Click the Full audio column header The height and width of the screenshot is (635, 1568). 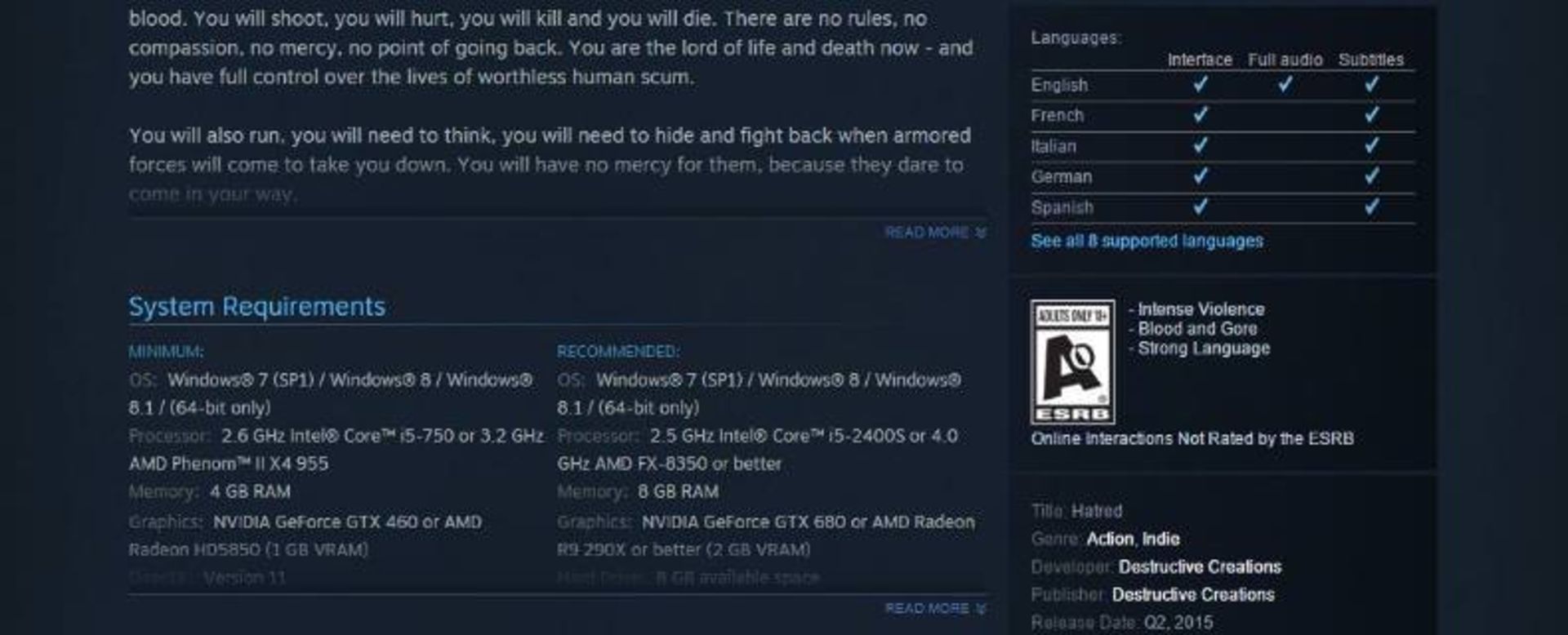(1285, 60)
